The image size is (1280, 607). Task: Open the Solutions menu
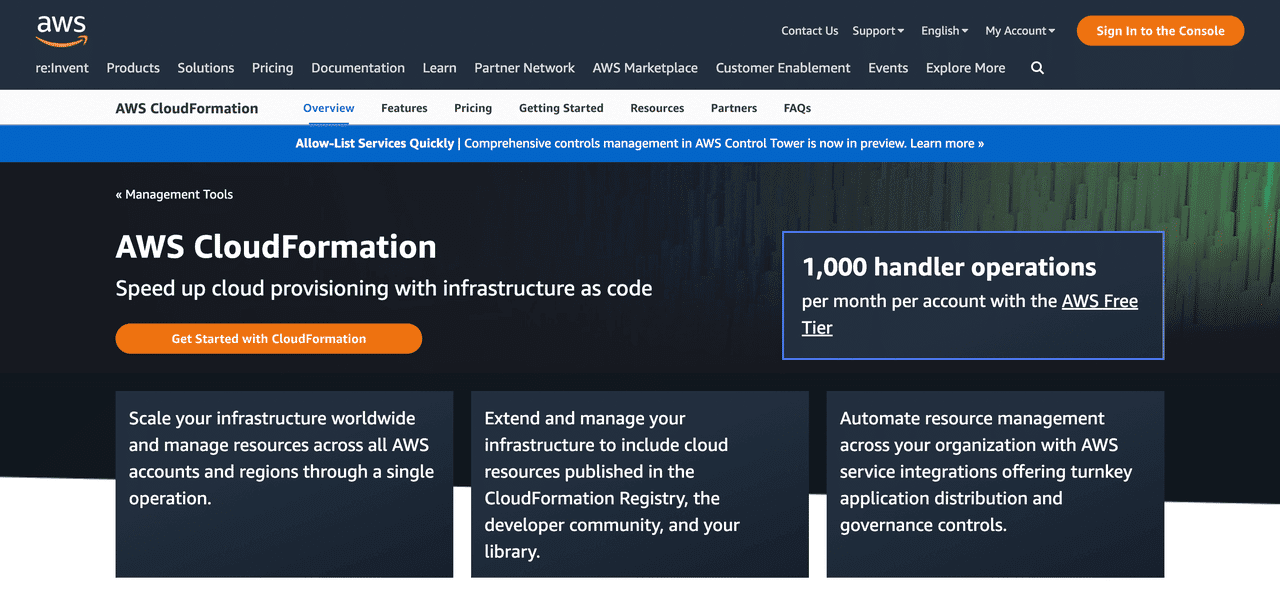coord(206,68)
